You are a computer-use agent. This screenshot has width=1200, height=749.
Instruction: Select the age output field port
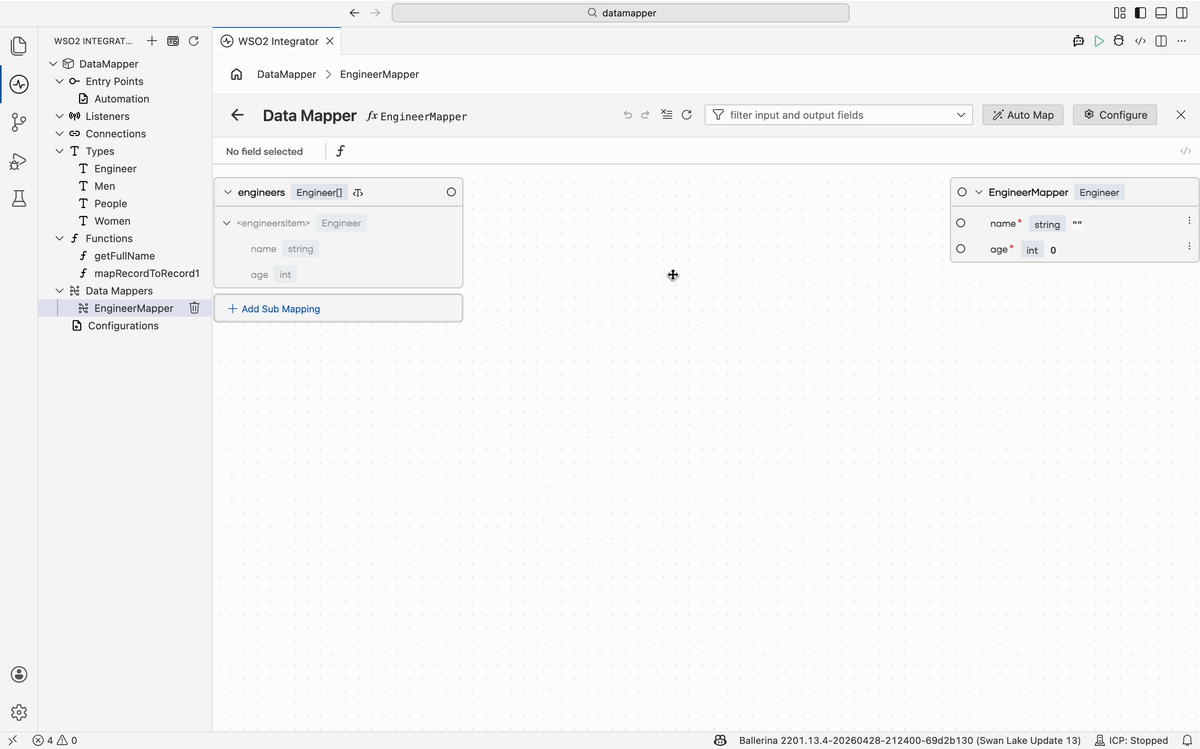coord(961,249)
